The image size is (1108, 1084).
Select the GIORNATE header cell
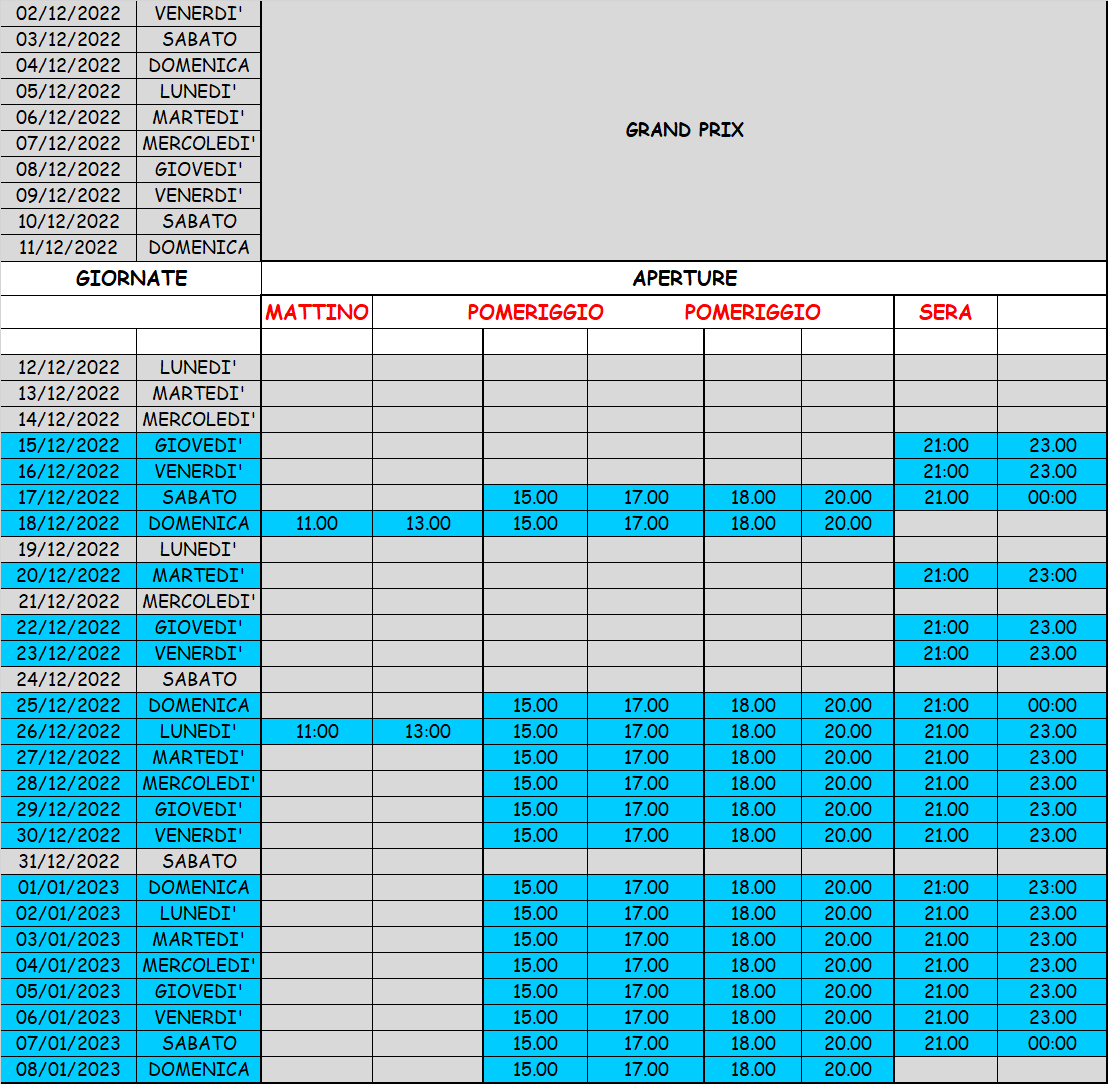(131, 278)
